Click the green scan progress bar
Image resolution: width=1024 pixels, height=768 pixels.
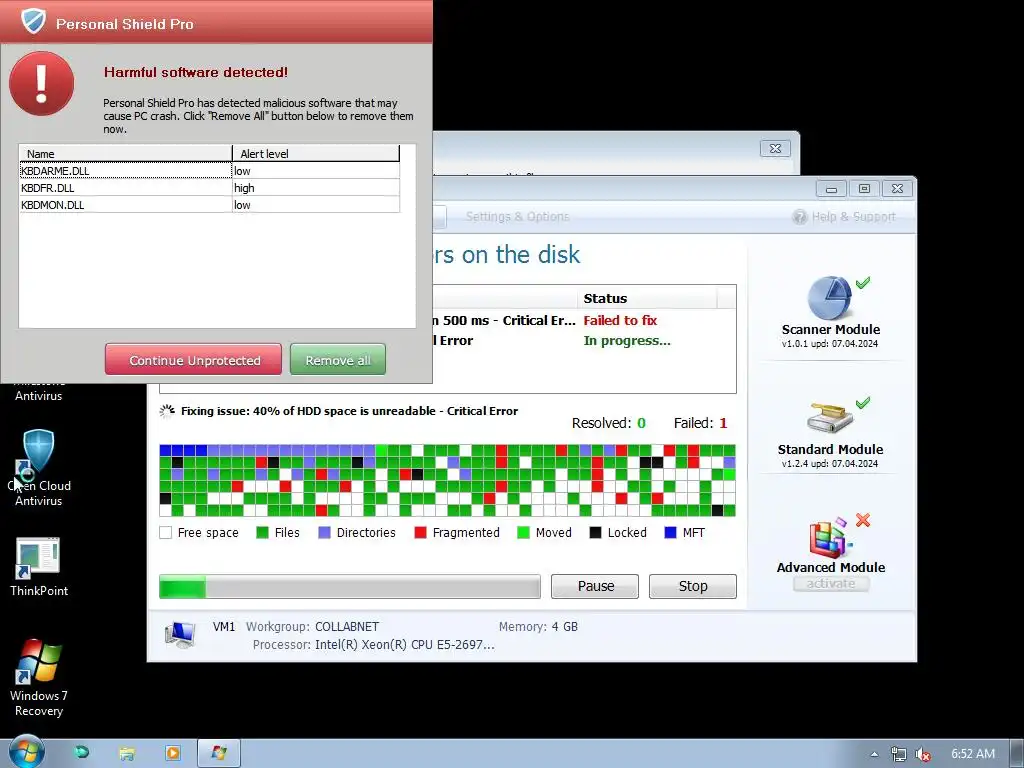click(350, 586)
